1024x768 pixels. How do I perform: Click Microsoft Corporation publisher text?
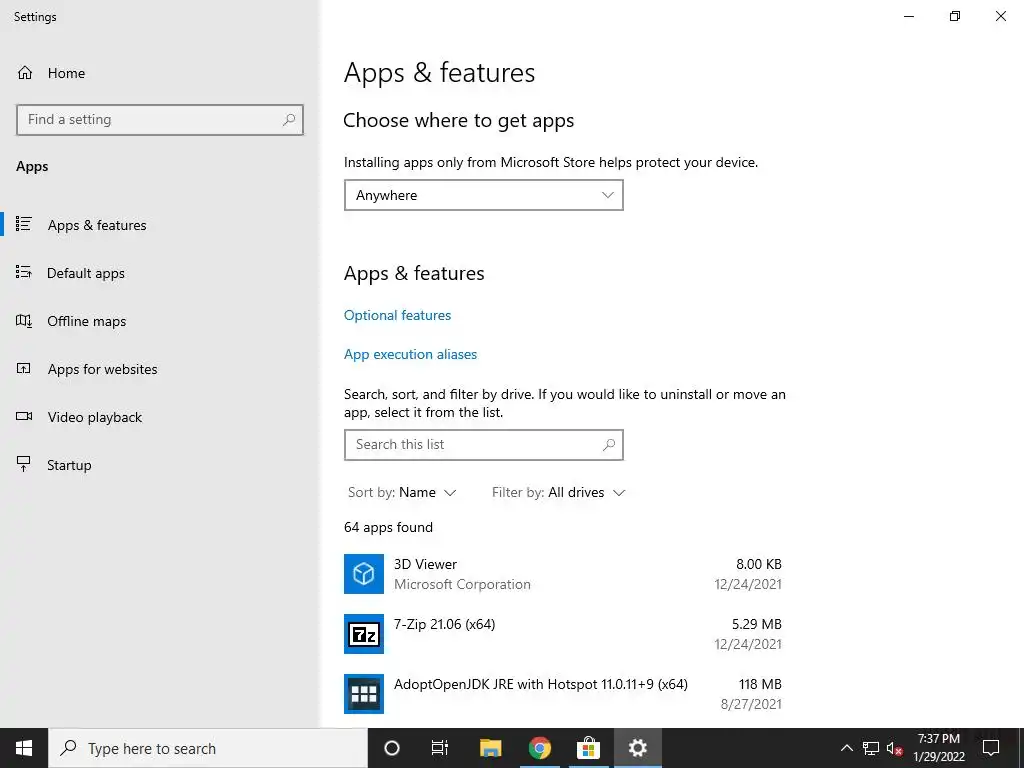pyautogui.click(x=462, y=584)
